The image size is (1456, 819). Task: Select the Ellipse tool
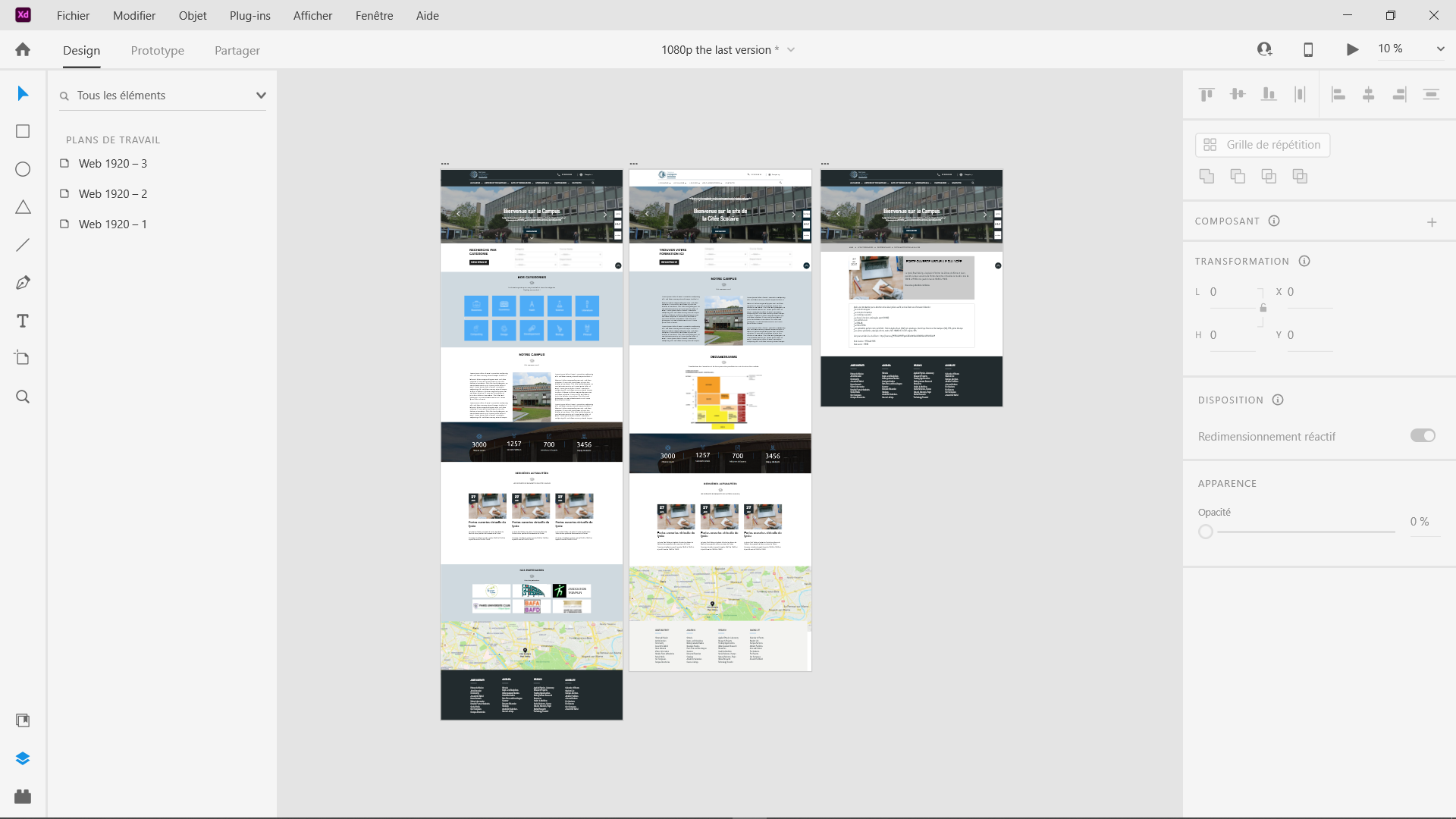(x=23, y=169)
